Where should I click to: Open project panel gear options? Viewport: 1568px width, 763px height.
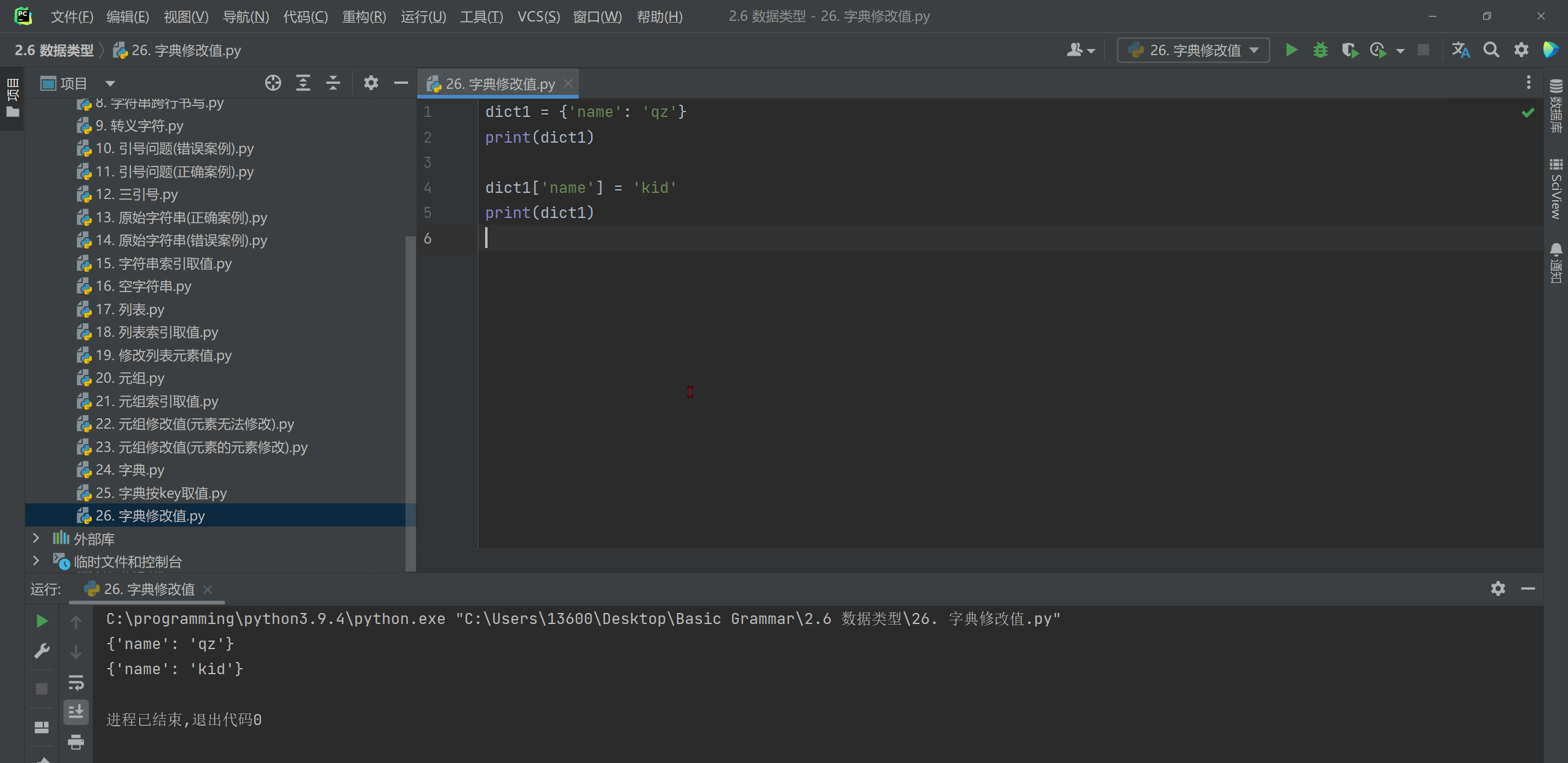click(x=371, y=83)
